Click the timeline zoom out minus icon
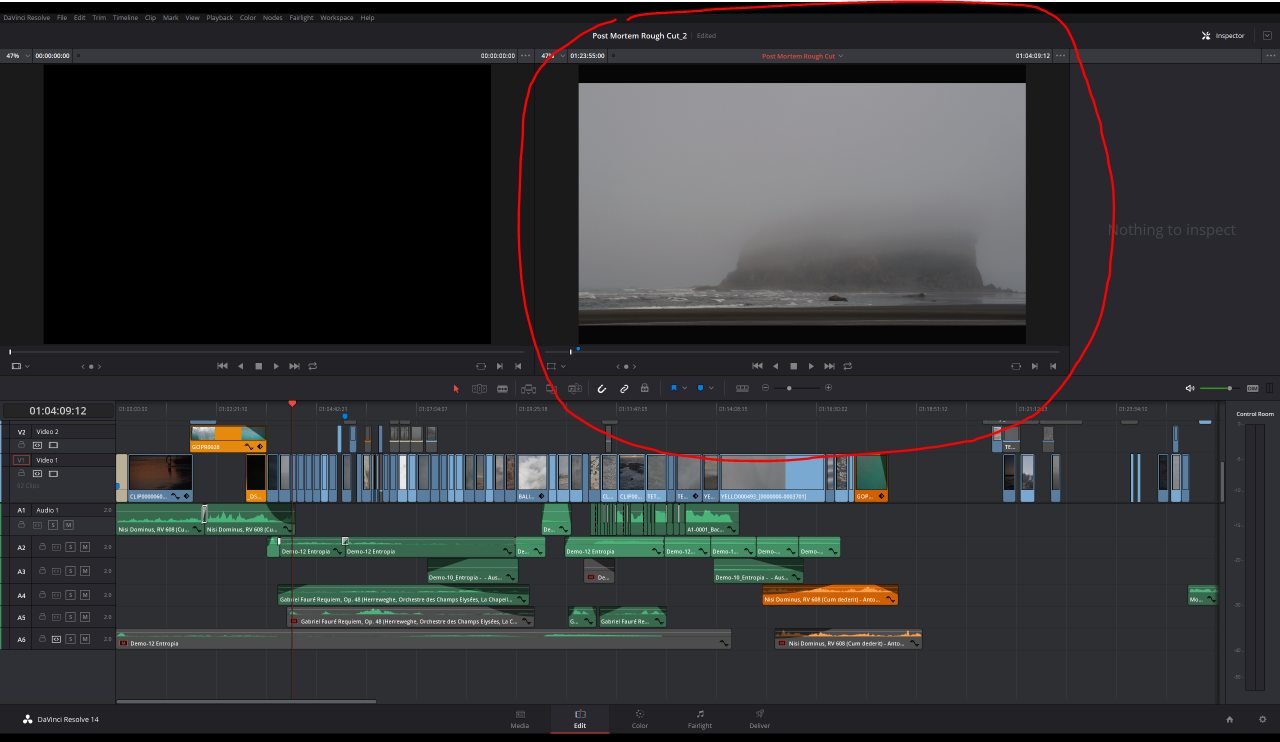 (x=766, y=388)
